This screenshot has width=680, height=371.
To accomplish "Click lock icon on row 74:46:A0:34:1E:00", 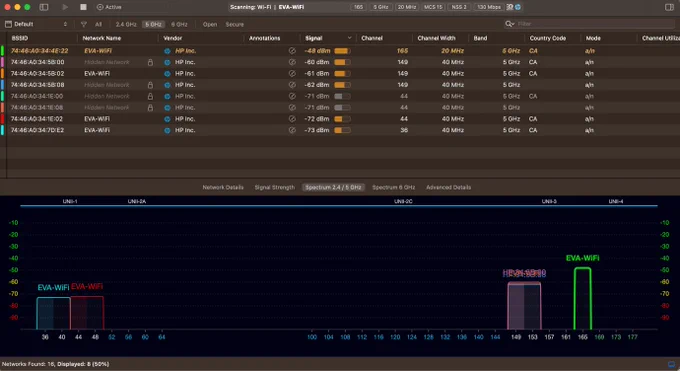I will 150,96.
